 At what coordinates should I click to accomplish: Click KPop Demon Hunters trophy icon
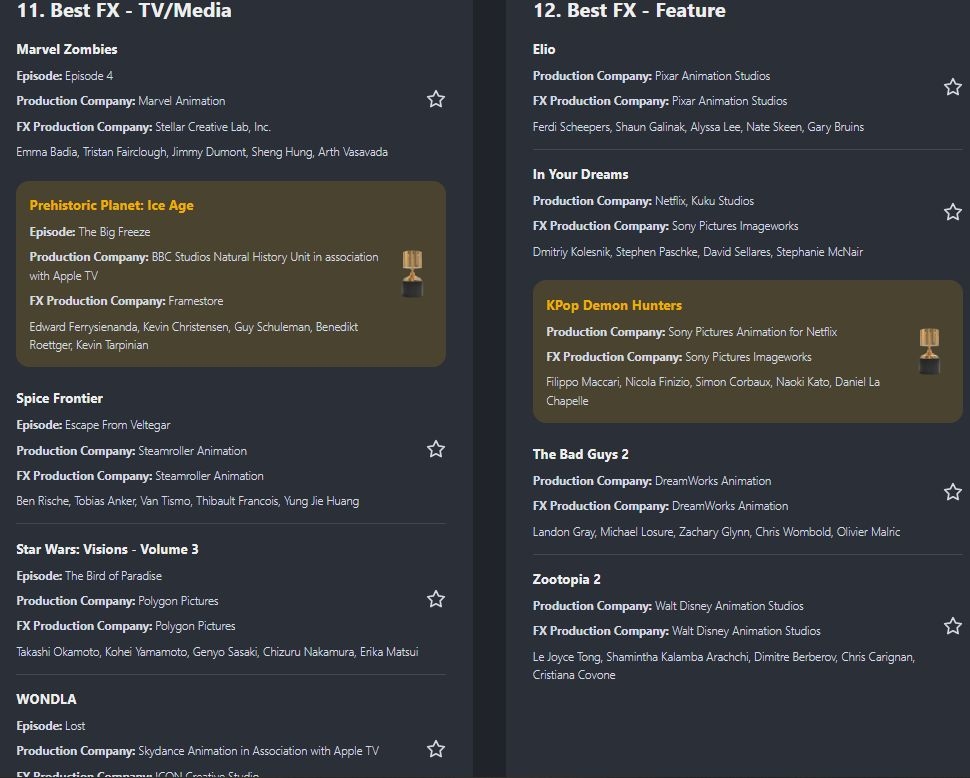pyautogui.click(x=929, y=351)
